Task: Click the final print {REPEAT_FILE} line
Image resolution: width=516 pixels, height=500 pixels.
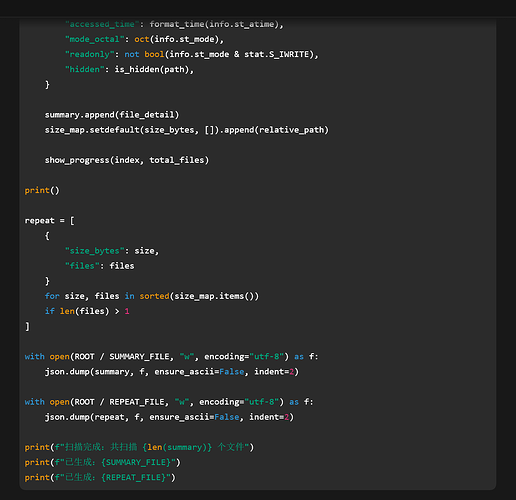Action: [x=100, y=477]
